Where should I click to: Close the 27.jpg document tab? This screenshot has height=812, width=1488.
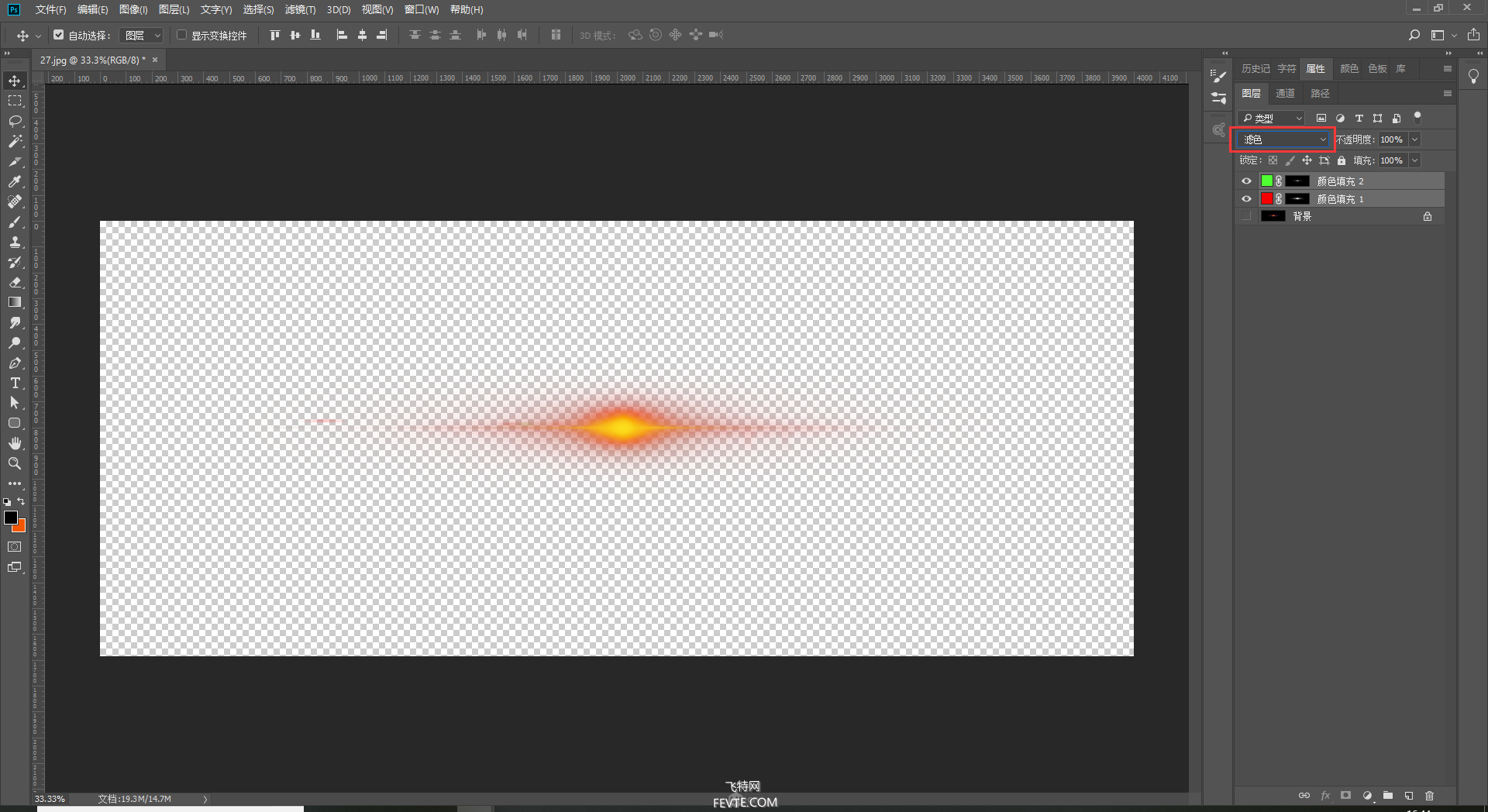pos(155,60)
